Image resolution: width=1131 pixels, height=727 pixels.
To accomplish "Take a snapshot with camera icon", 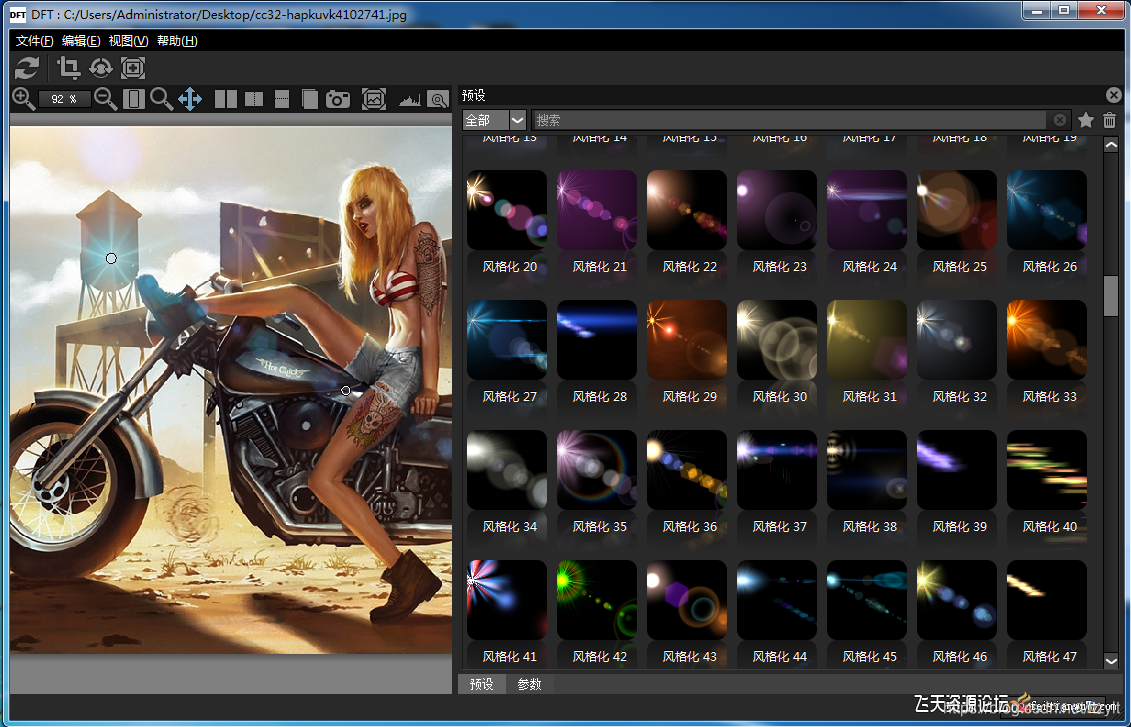I will [x=338, y=99].
